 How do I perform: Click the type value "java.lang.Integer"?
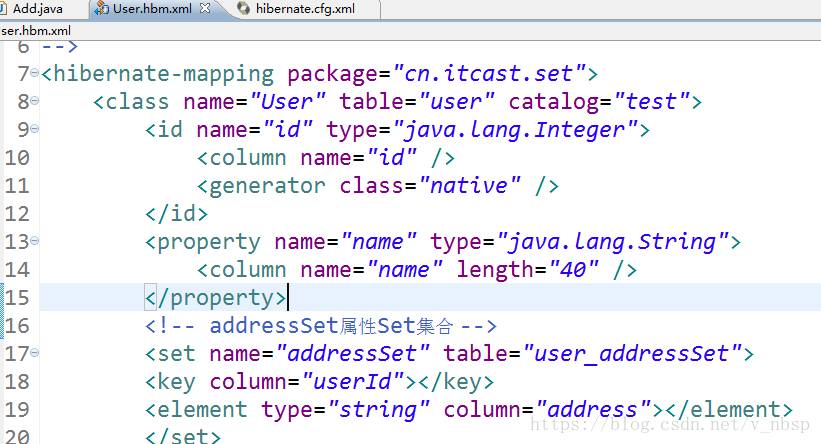515,129
